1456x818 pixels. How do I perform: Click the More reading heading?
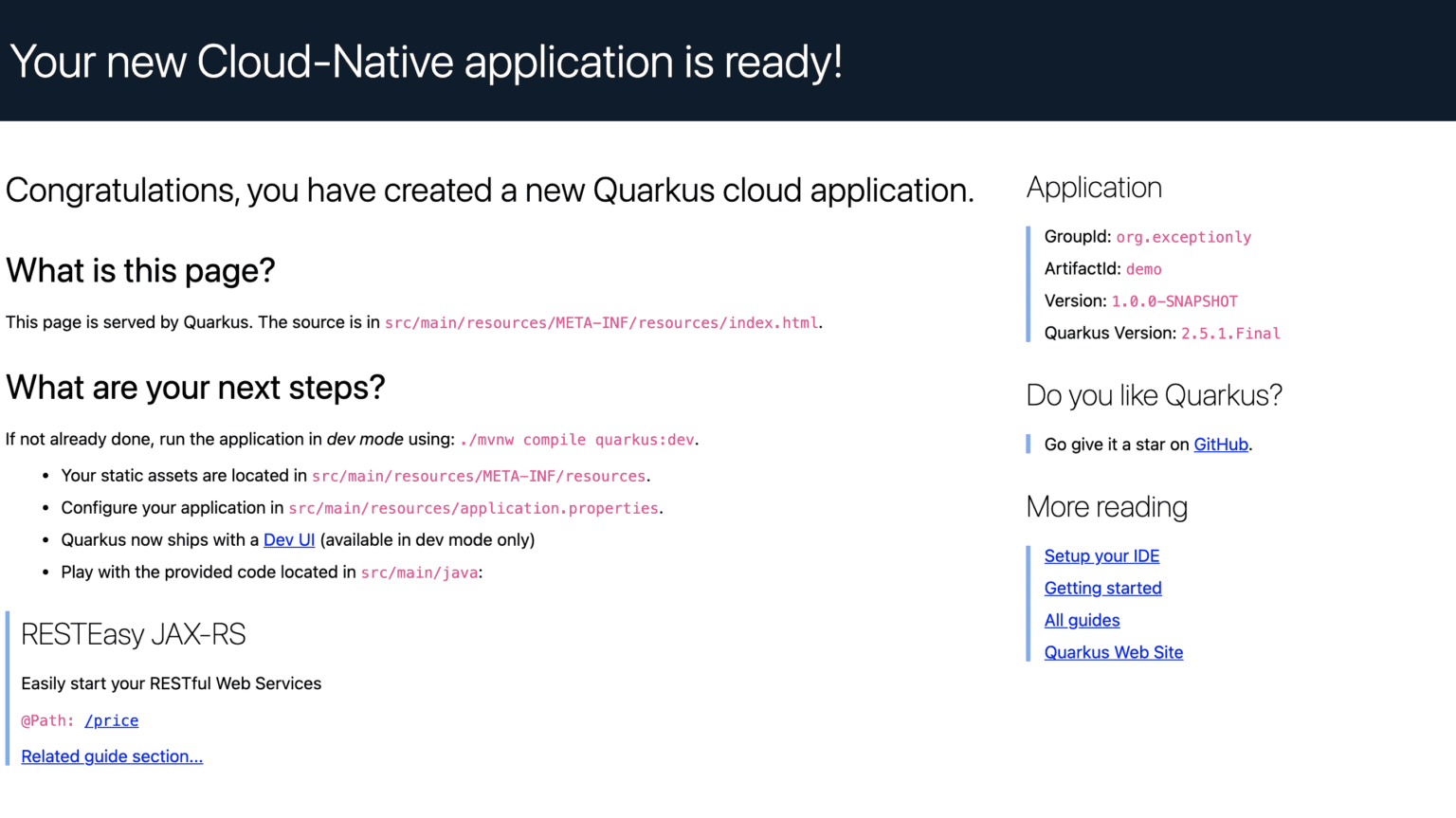(1106, 506)
